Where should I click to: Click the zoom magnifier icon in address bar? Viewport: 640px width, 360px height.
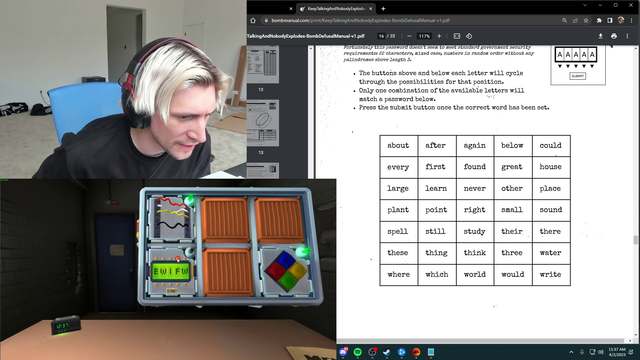click(x=564, y=20)
